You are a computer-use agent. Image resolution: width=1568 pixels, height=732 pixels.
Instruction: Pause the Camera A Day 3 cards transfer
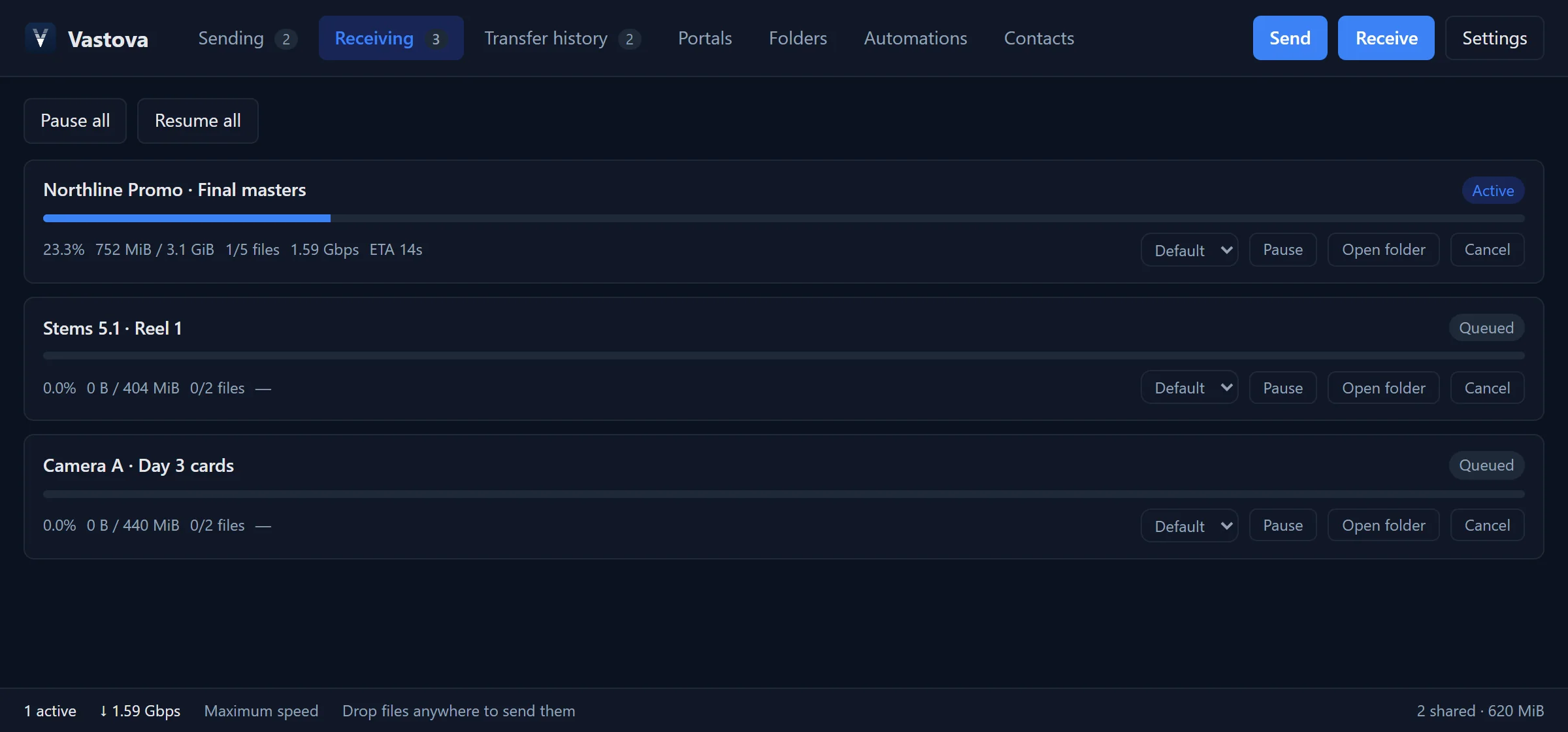(1282, 525)
